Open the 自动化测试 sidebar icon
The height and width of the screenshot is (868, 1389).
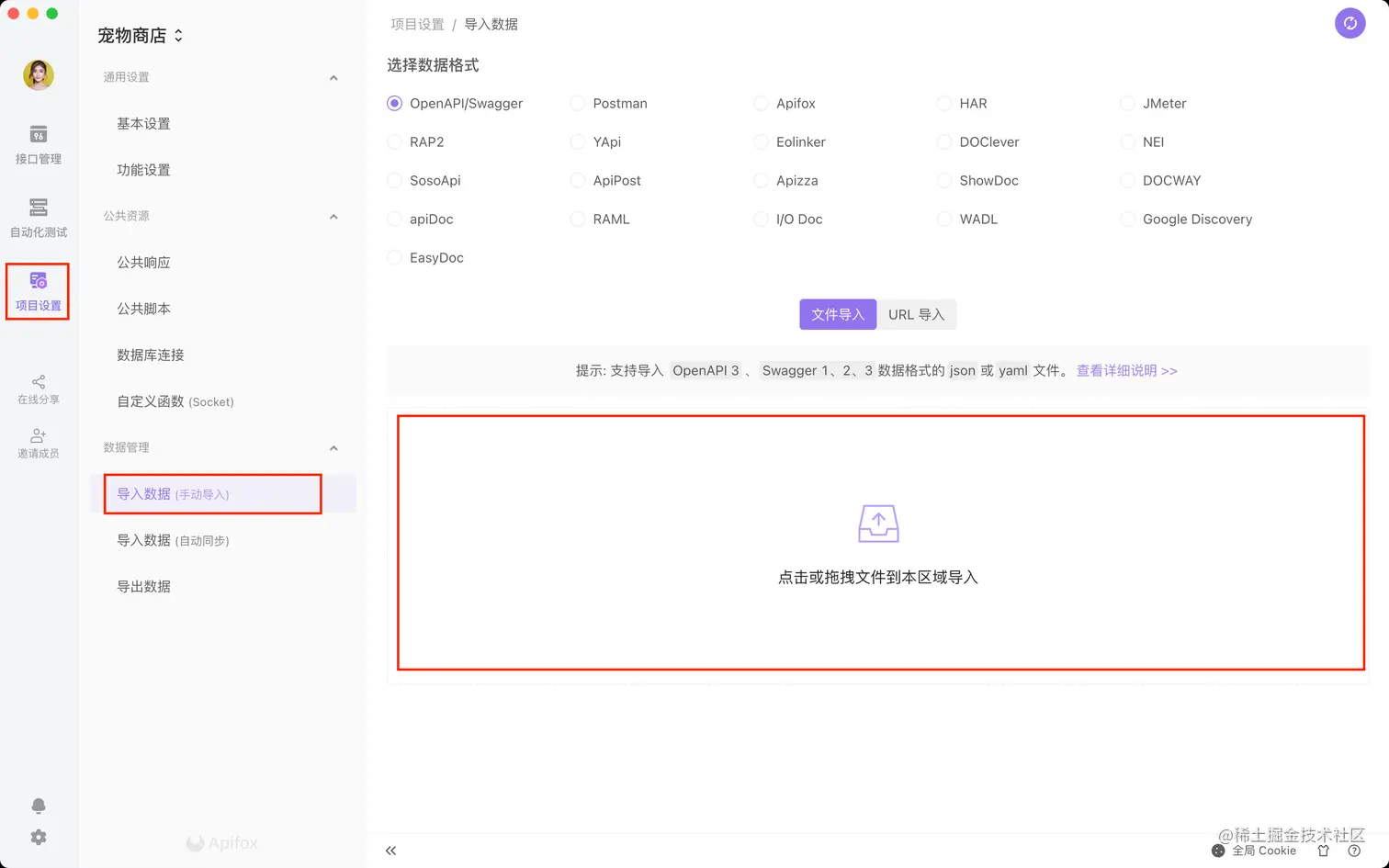pos(38,218)
